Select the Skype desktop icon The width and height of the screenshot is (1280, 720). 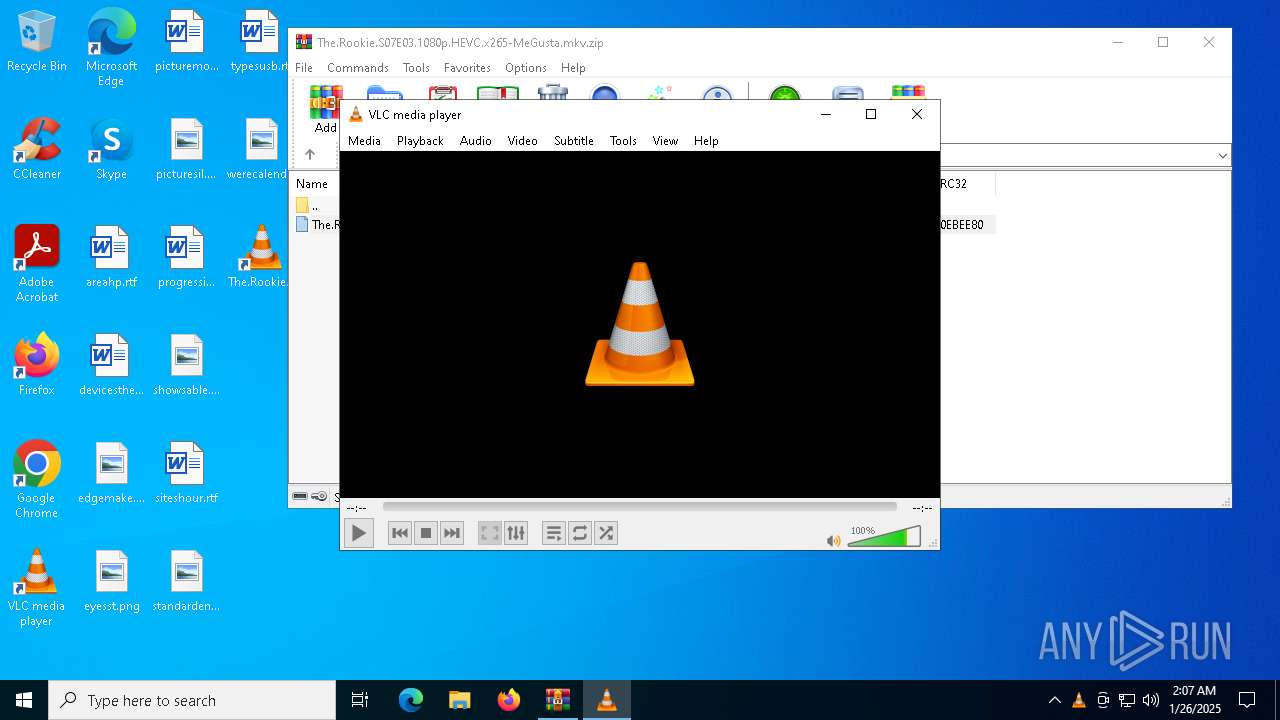(x=111, y=149)
